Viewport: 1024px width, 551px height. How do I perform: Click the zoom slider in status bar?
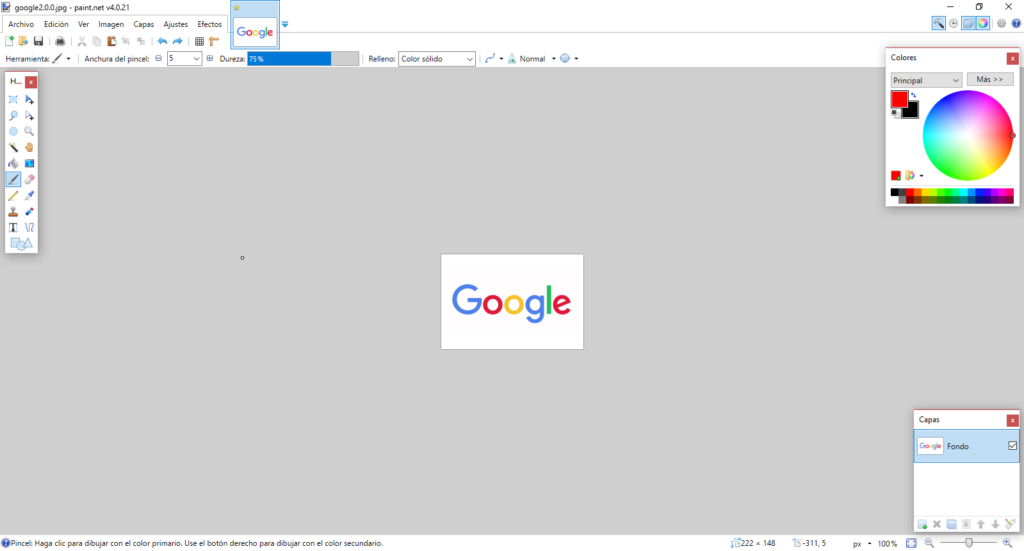(968, 543)
